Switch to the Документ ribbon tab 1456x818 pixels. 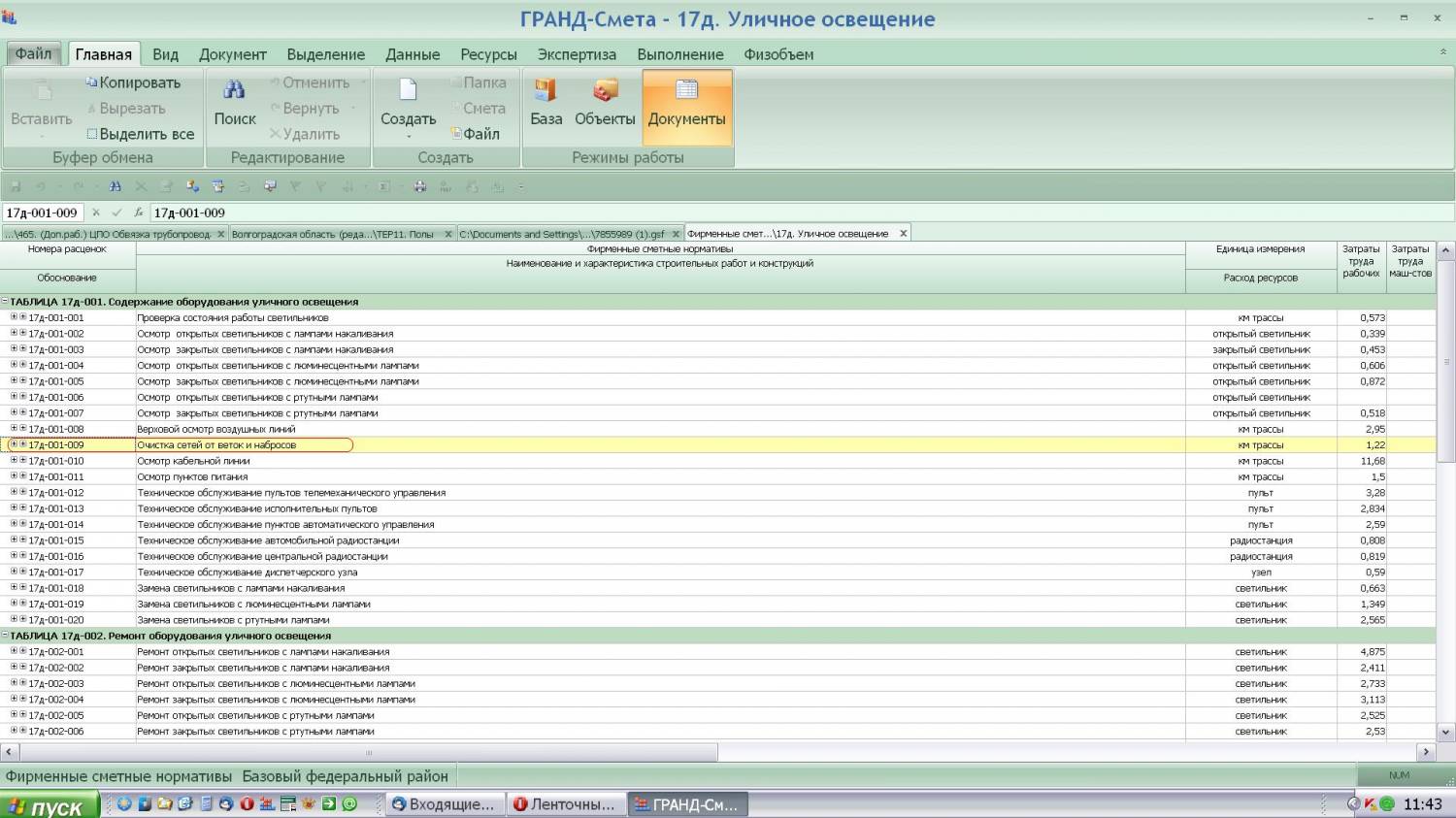click(233, 54)
